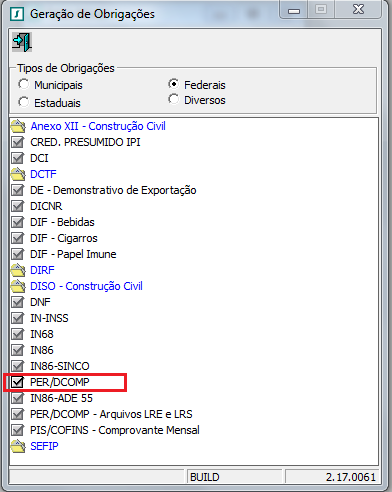Open the DIRF link
Image resolution: width=392 pixels, height=492 pixels.
tap(42, 270)
